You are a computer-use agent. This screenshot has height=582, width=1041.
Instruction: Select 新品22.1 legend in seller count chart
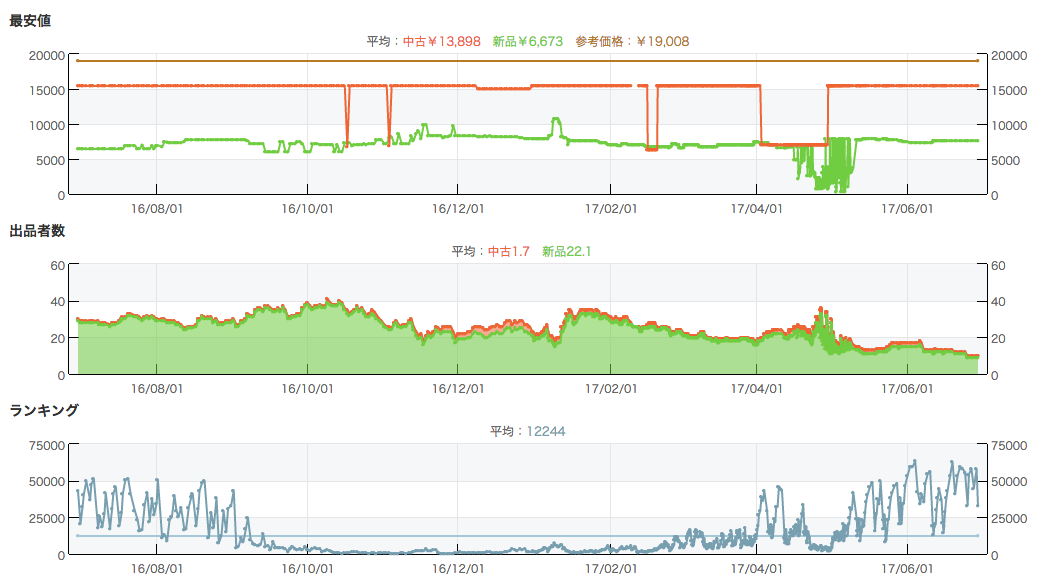566,251
